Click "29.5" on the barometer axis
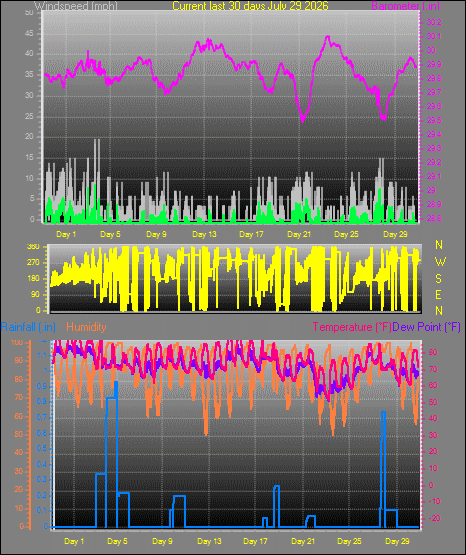466x555 pixels. click(434, 120)
